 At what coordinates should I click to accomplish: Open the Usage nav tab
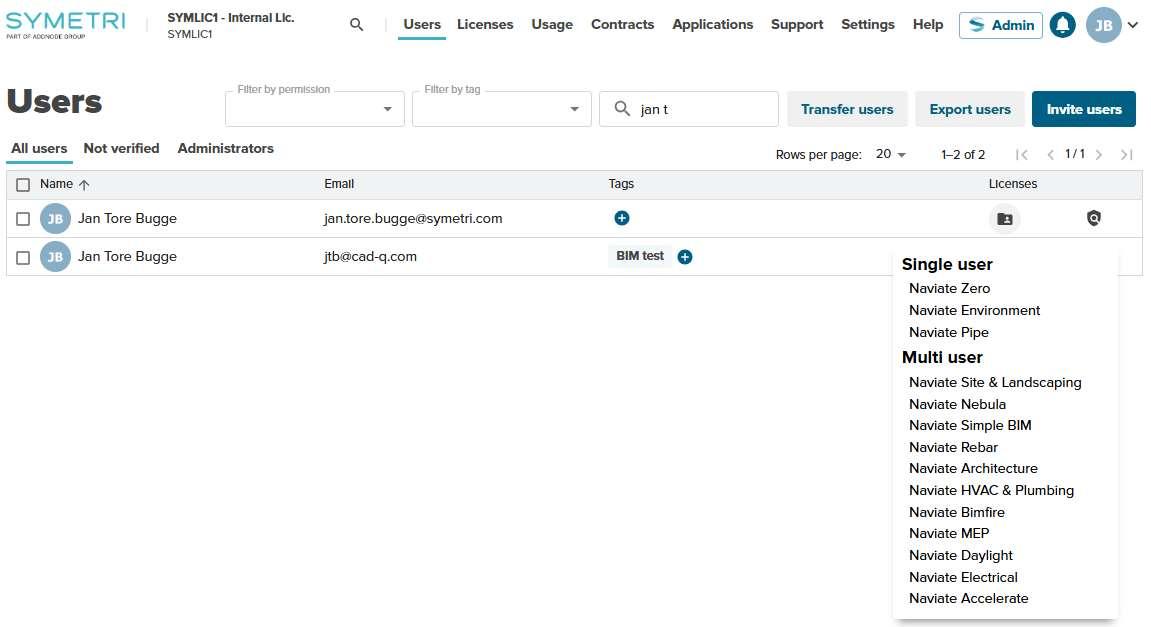pyautogui.click(x=552, y=24)
